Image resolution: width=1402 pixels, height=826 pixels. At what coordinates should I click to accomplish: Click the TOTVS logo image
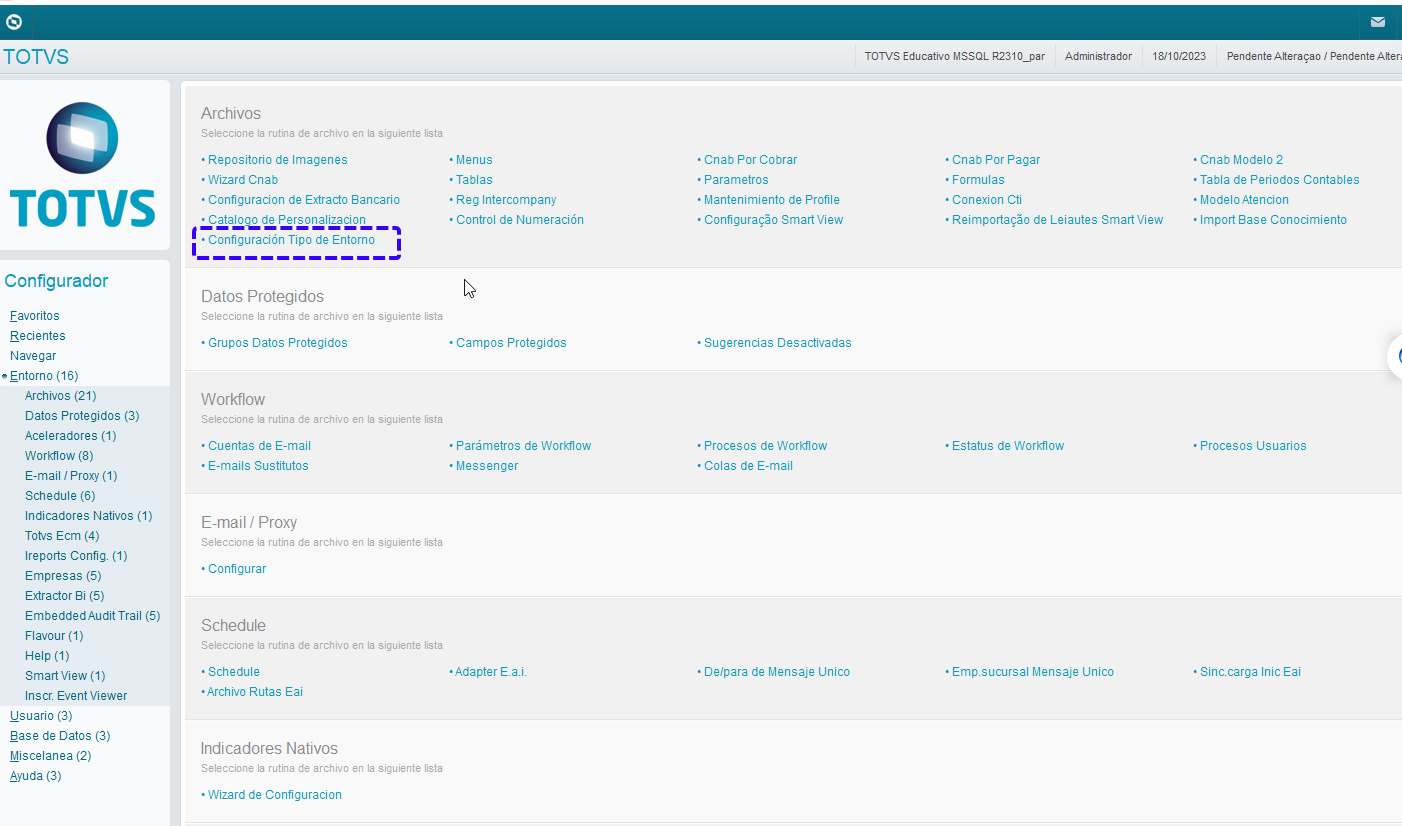(x=83, y=165)
